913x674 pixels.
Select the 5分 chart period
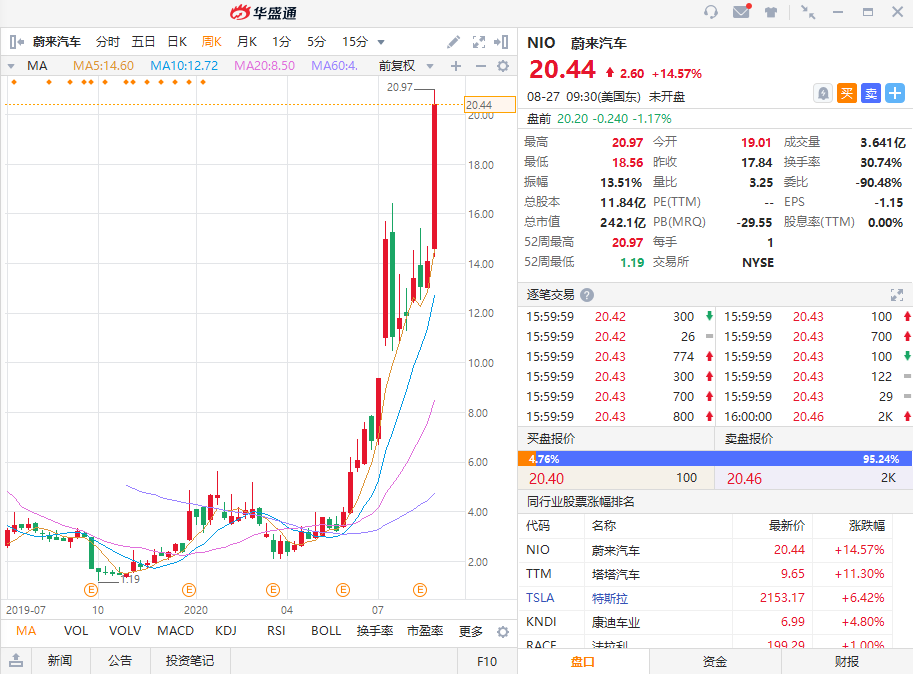(x=316, y=42)
